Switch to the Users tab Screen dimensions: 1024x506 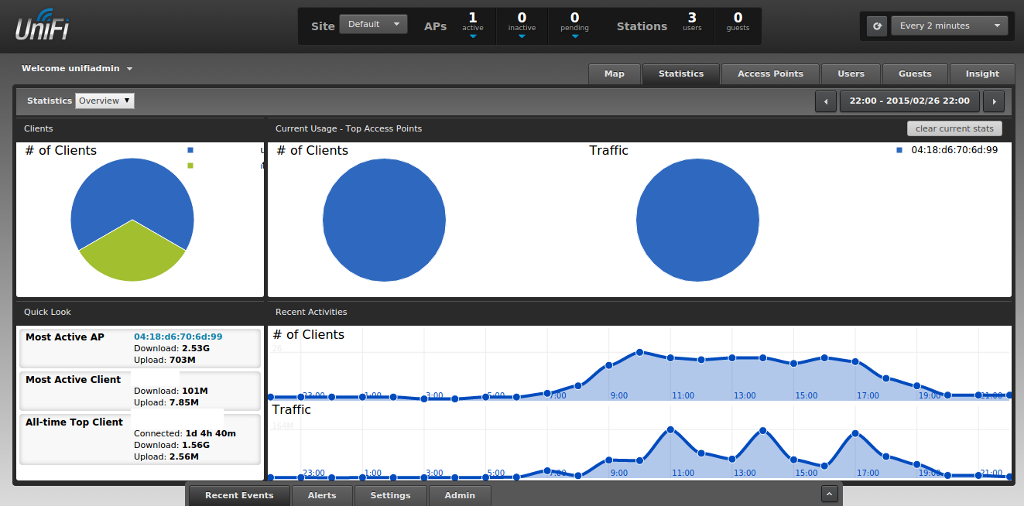pos(851,74)
